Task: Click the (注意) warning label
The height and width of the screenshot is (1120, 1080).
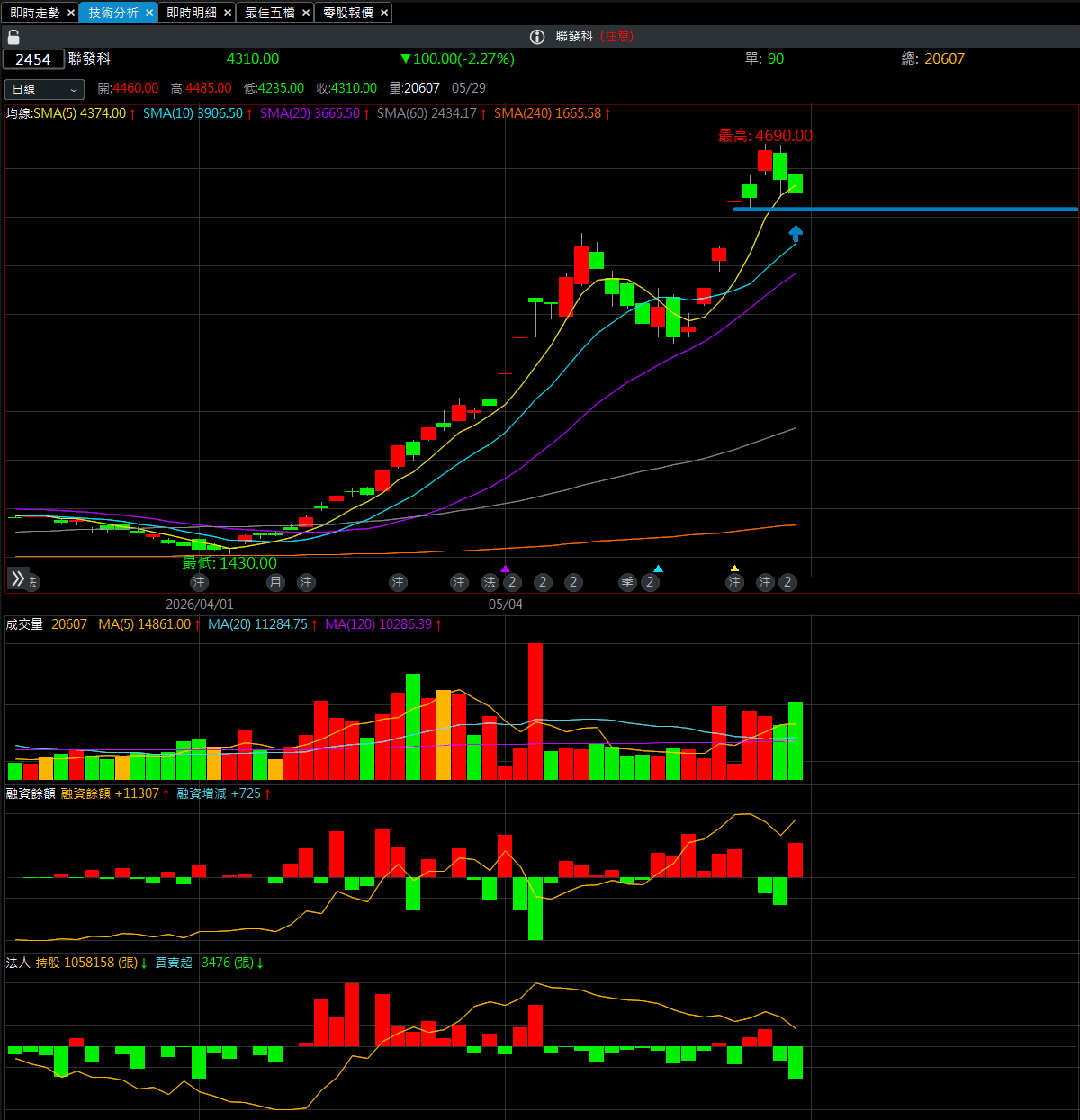Action: tap(617, 36)
